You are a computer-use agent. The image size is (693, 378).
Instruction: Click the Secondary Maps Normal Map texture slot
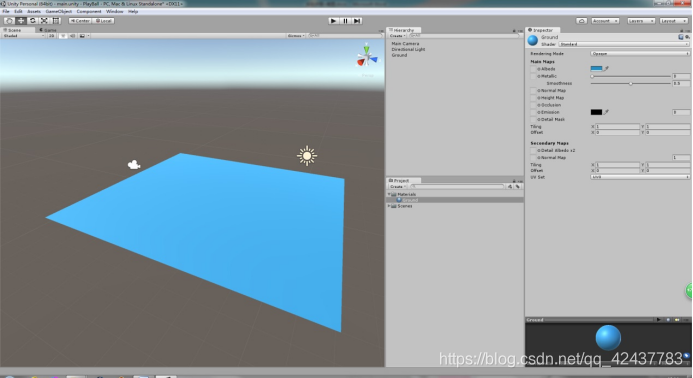[x=533, y=157]
